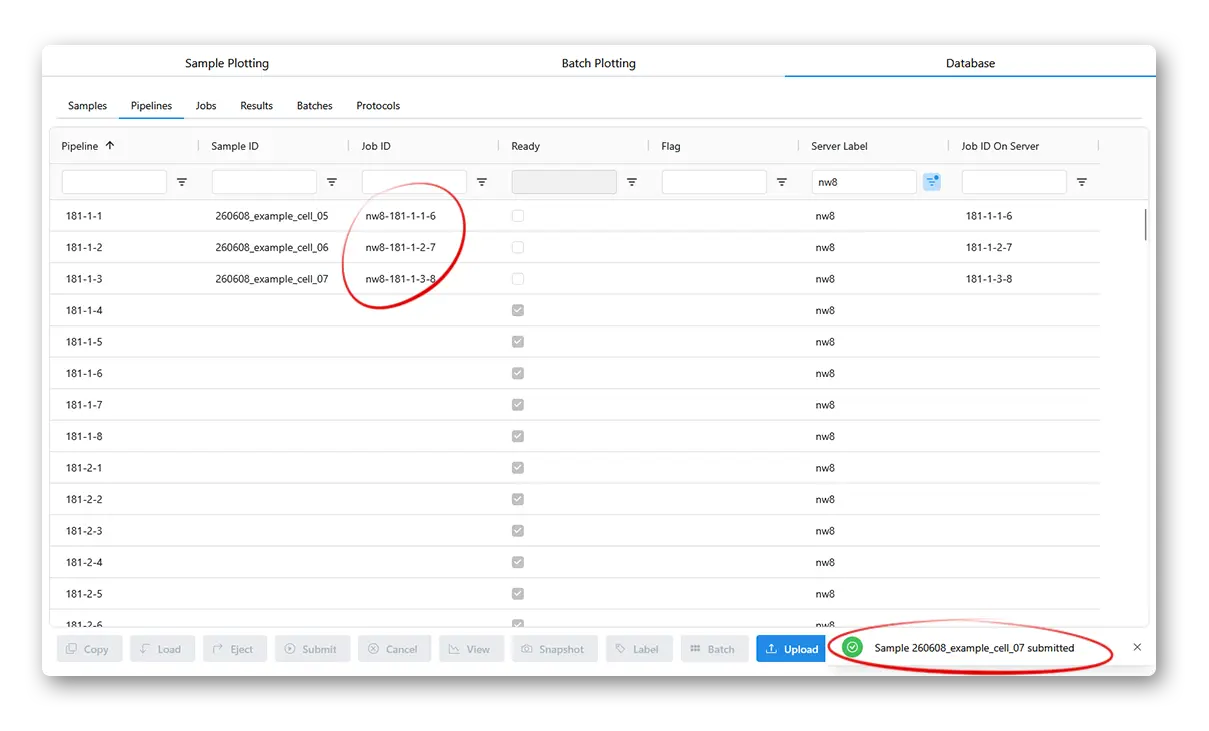1209x731 pixels.
Task: Toggle Ready checkbox for pipeline 181-1-4
Action: [x=518, y=310]
